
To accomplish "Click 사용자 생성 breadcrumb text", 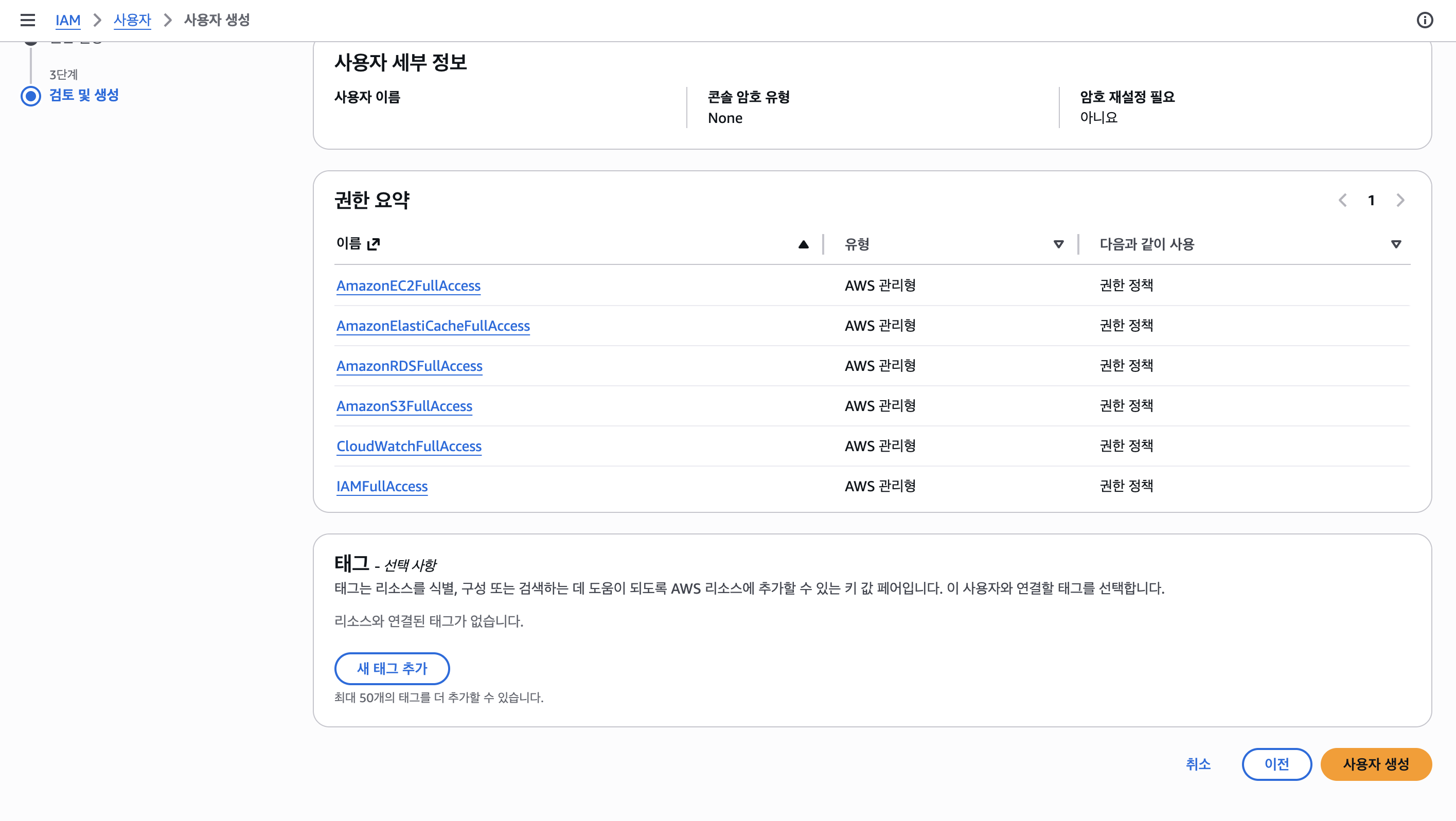I will [x=217, y=21].
